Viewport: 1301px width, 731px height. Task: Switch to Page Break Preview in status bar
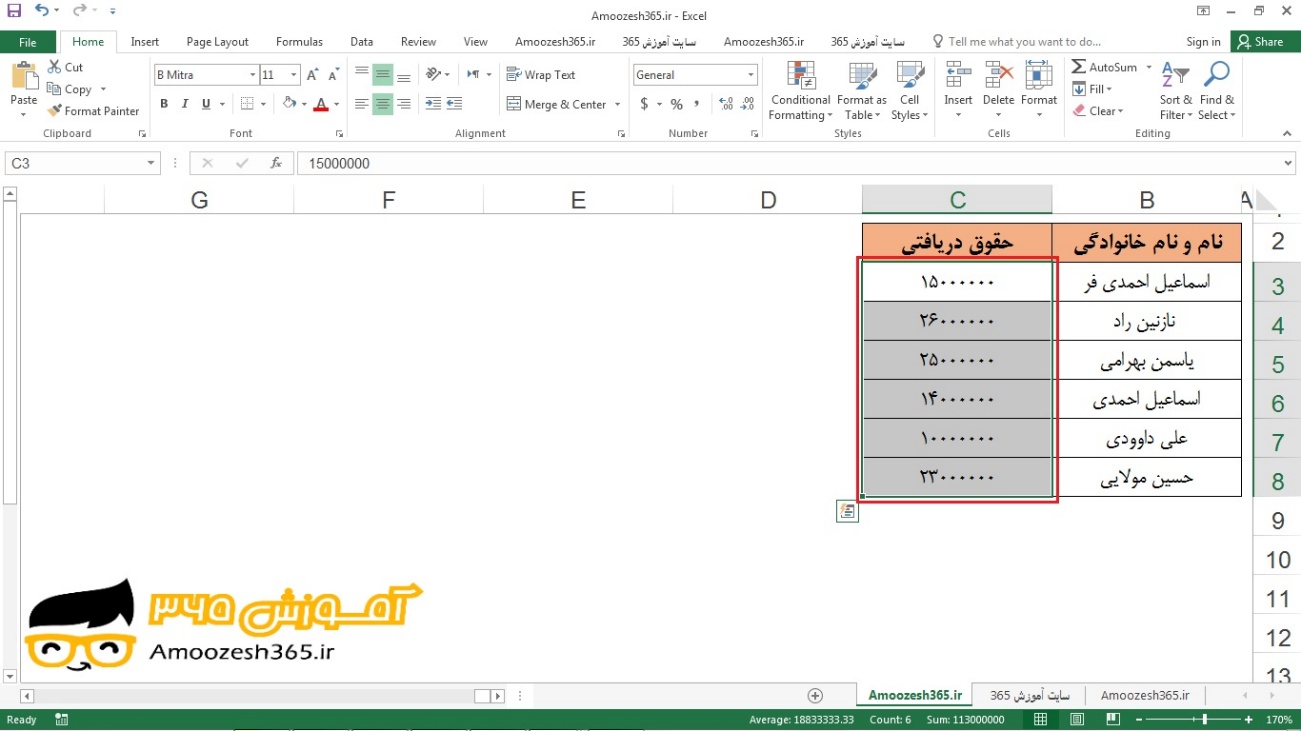coord(1113,720)
